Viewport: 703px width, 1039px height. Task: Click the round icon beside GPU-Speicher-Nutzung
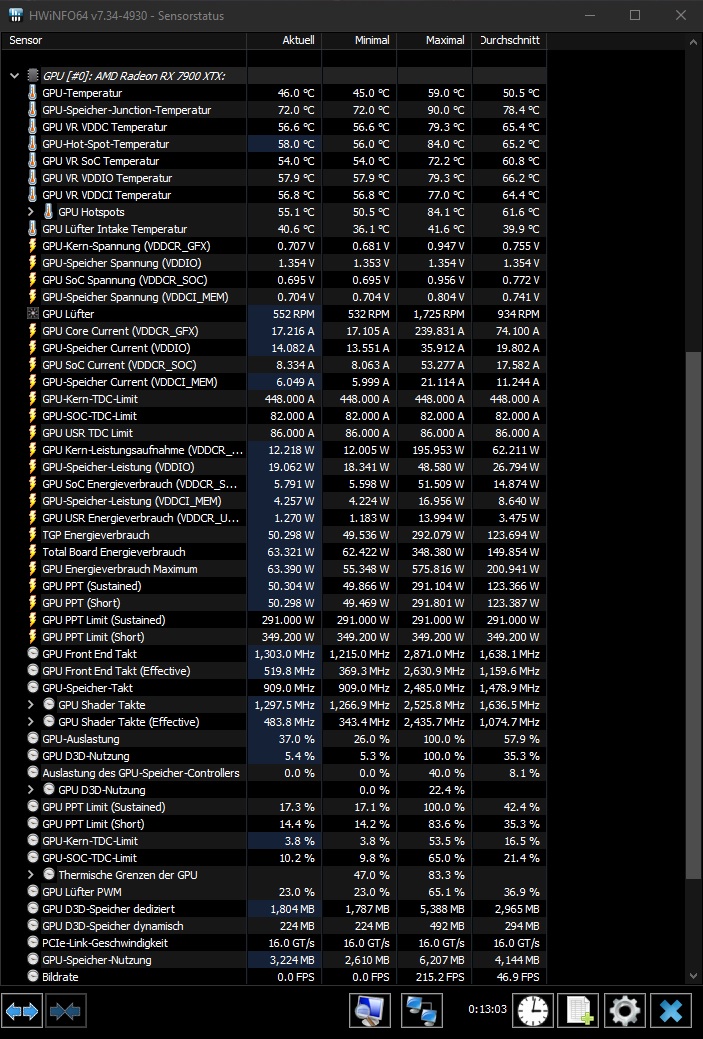(x=32, y=959)
